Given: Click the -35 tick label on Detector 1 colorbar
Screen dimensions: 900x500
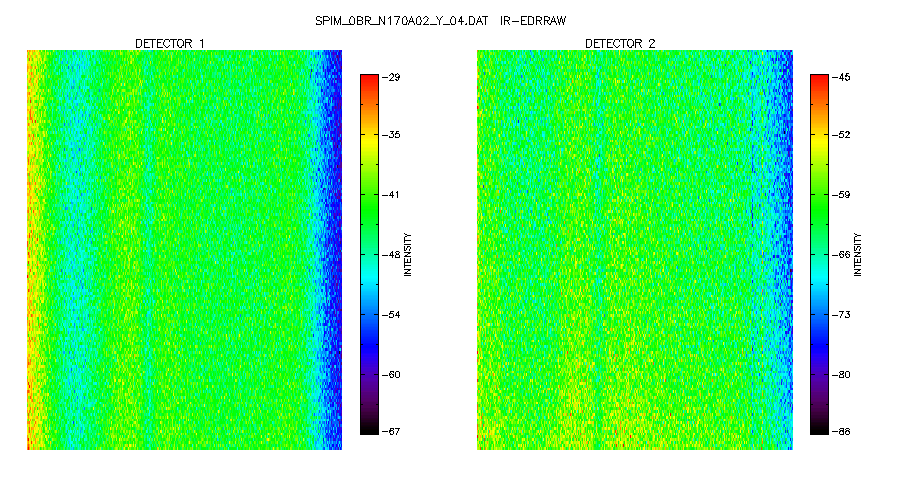Looking at the screenshot, I should (x=391, y=135).
